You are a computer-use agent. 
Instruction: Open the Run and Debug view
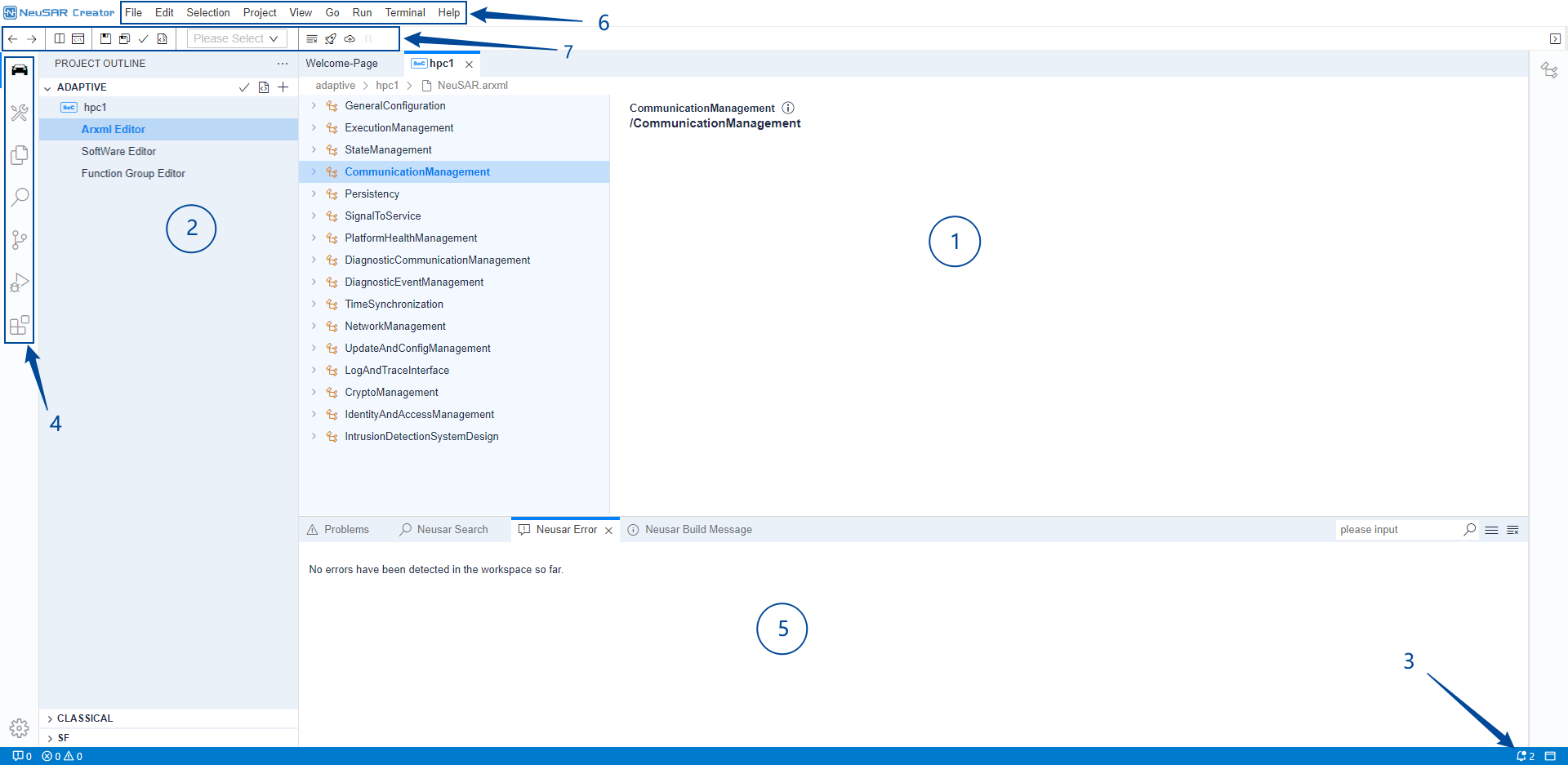click(x=20, y=282)
